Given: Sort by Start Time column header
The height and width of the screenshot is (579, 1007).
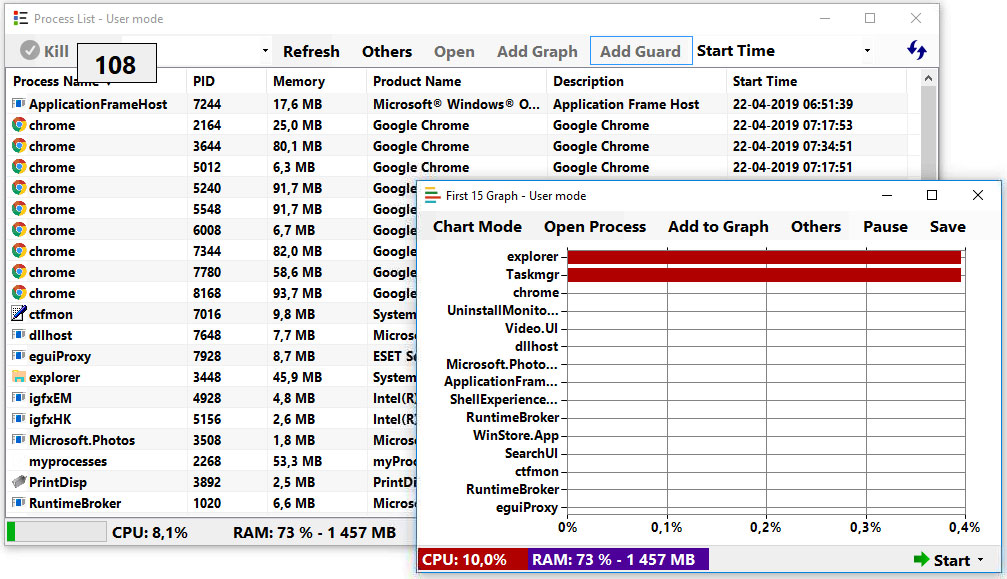Looking at the screenshot, I should [764, 82].
